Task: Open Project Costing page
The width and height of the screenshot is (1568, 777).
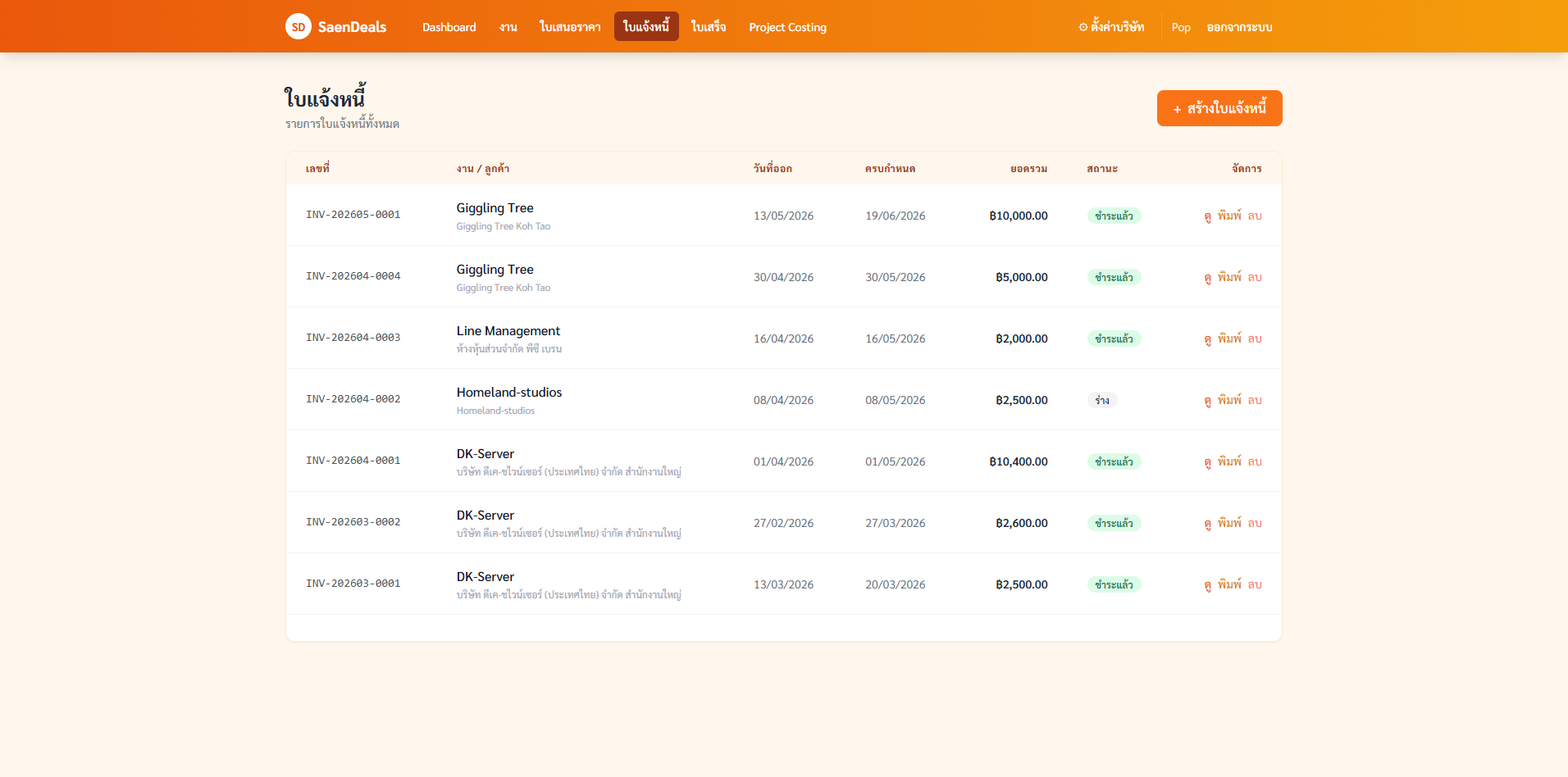Action: click(x=787, y=27)
